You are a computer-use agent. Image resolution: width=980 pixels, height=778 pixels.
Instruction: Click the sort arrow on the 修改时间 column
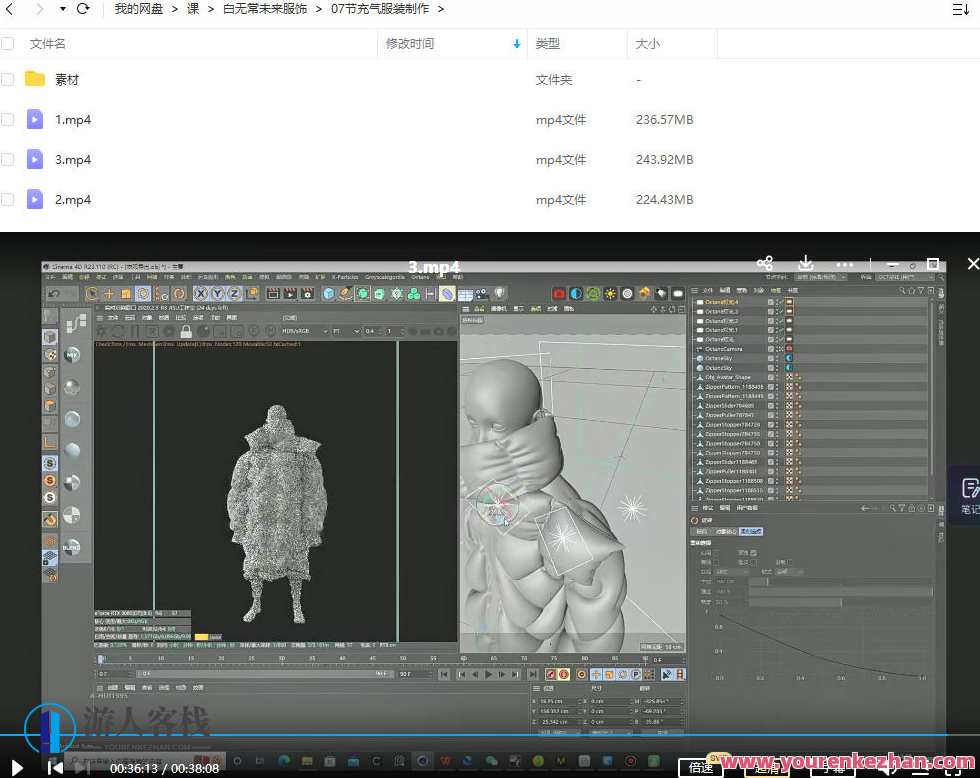517,44
